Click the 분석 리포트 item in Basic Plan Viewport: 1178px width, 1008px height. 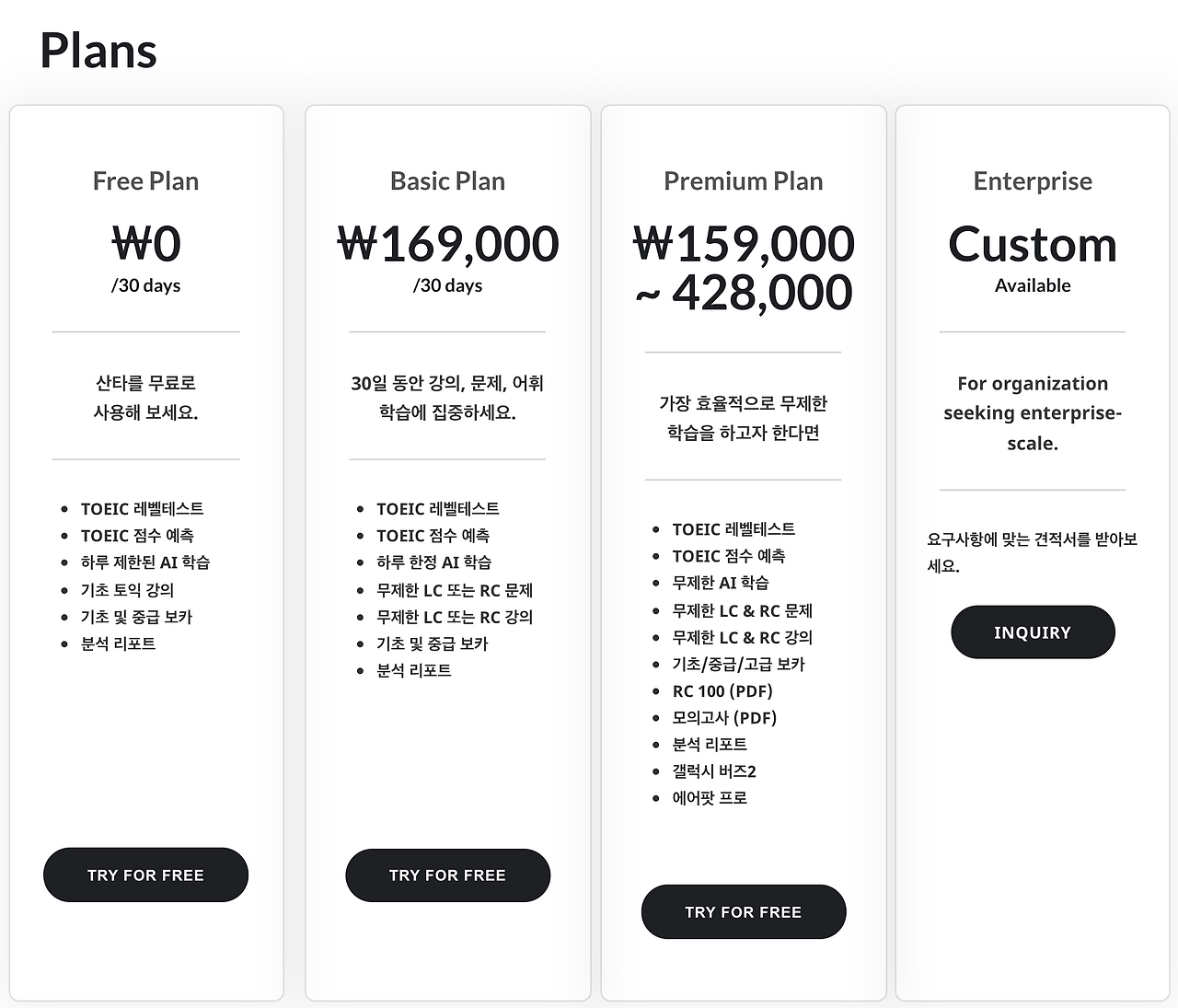tap(413, 670)
